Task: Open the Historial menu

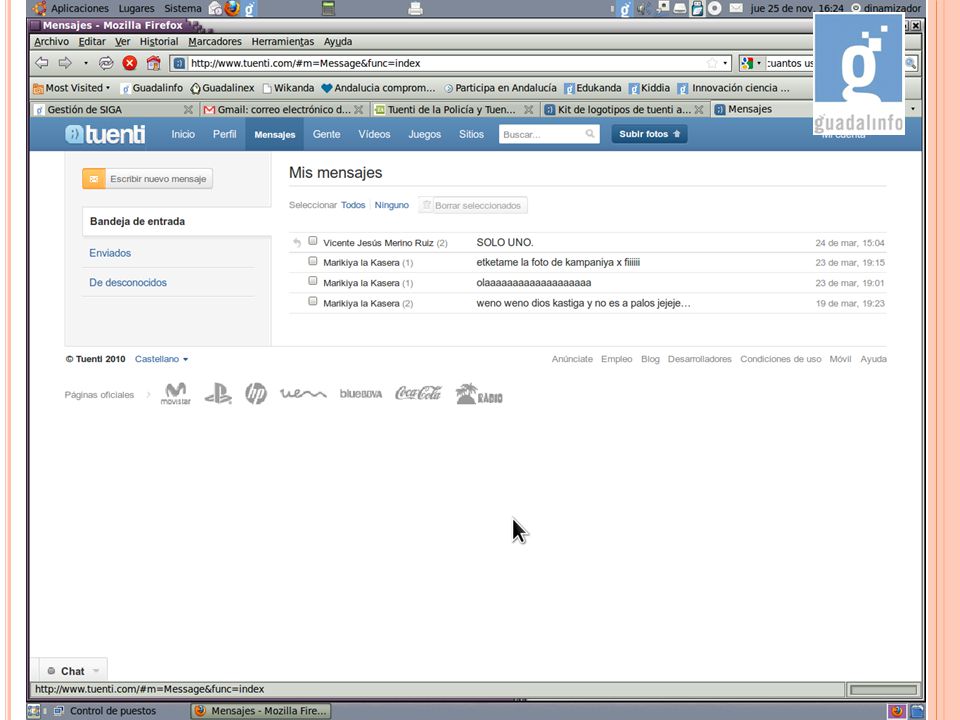Action: pyautogui.click(x=159, y=42)
